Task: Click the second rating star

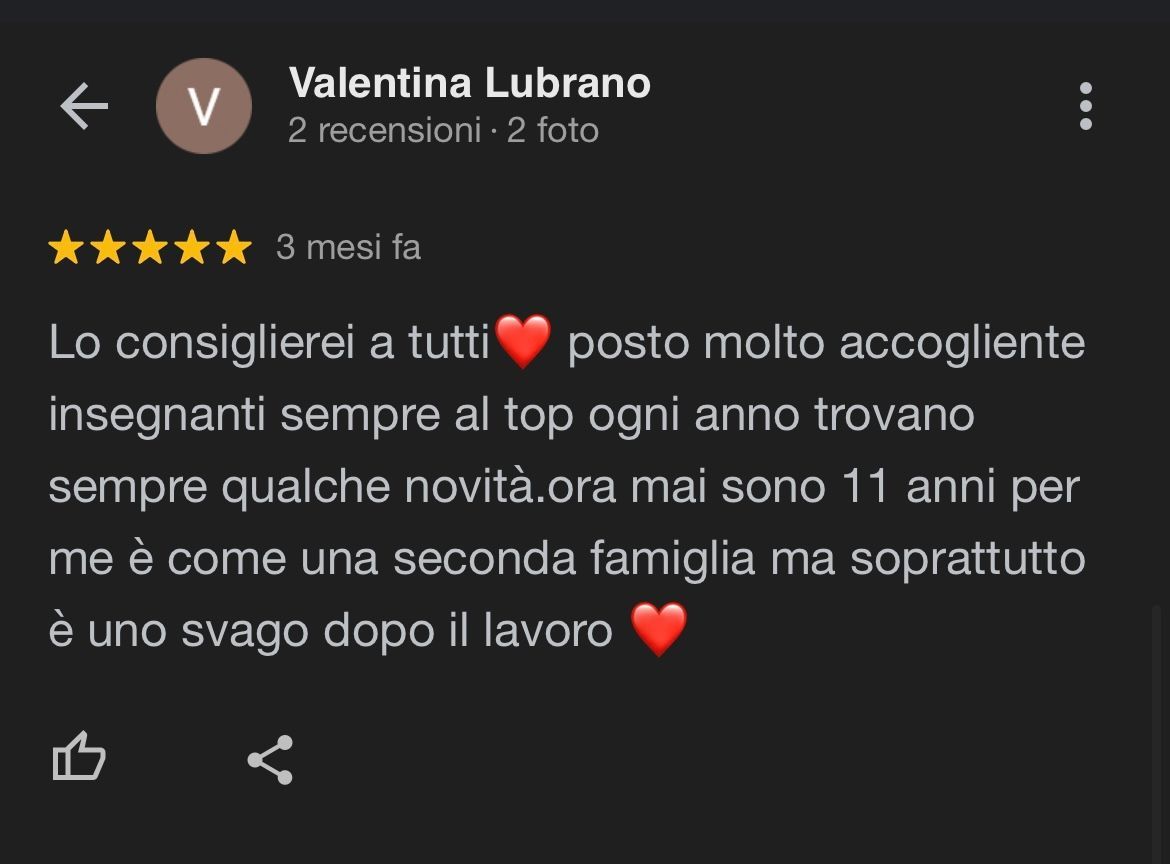Action: coord(108,247)
